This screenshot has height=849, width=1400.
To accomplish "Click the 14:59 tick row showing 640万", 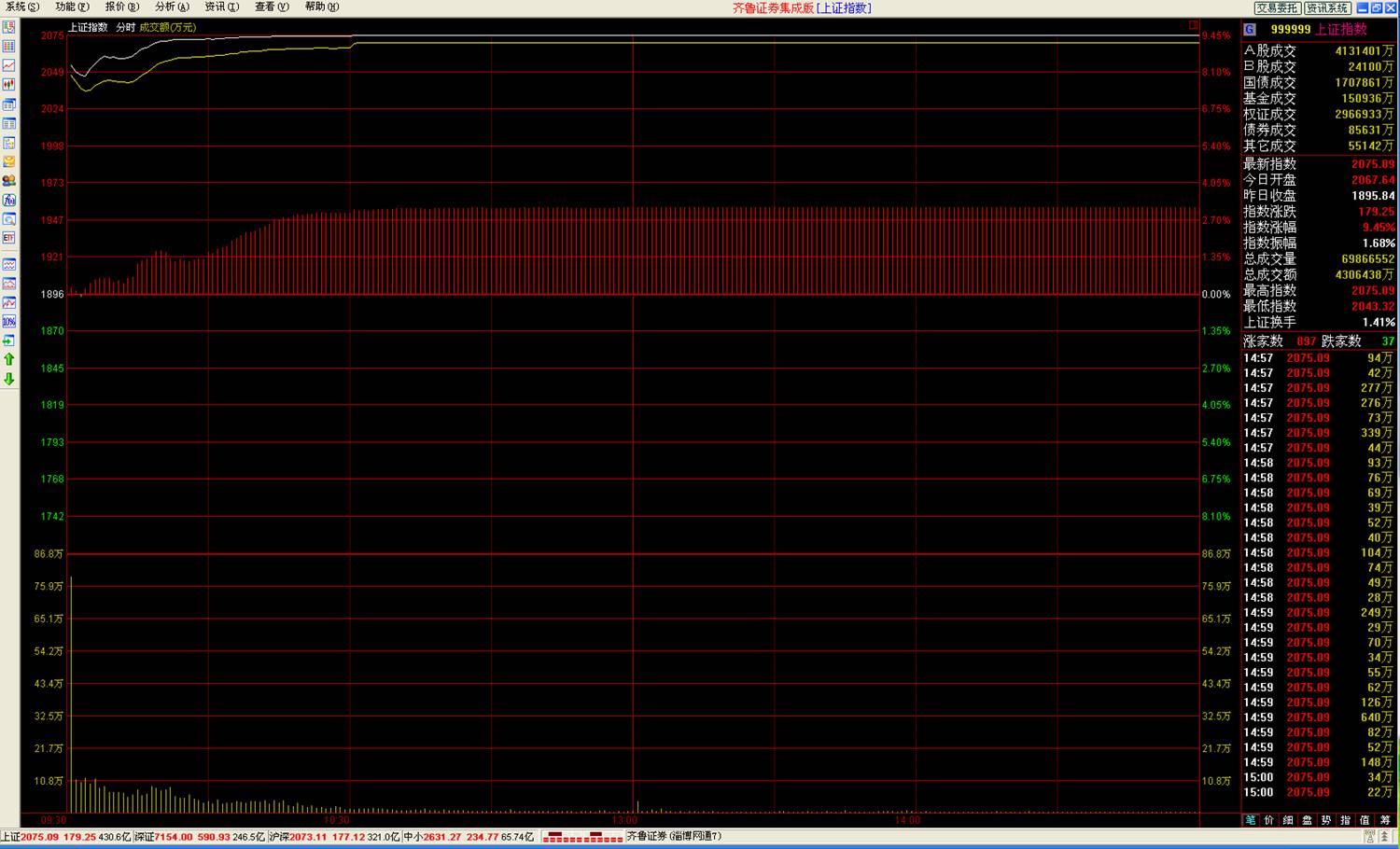I will (1319, 717).
